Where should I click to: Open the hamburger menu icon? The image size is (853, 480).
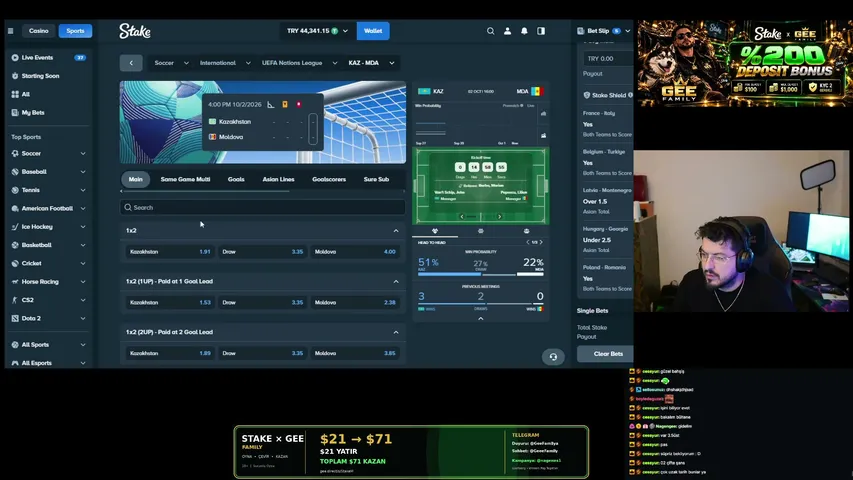[10, 31]
